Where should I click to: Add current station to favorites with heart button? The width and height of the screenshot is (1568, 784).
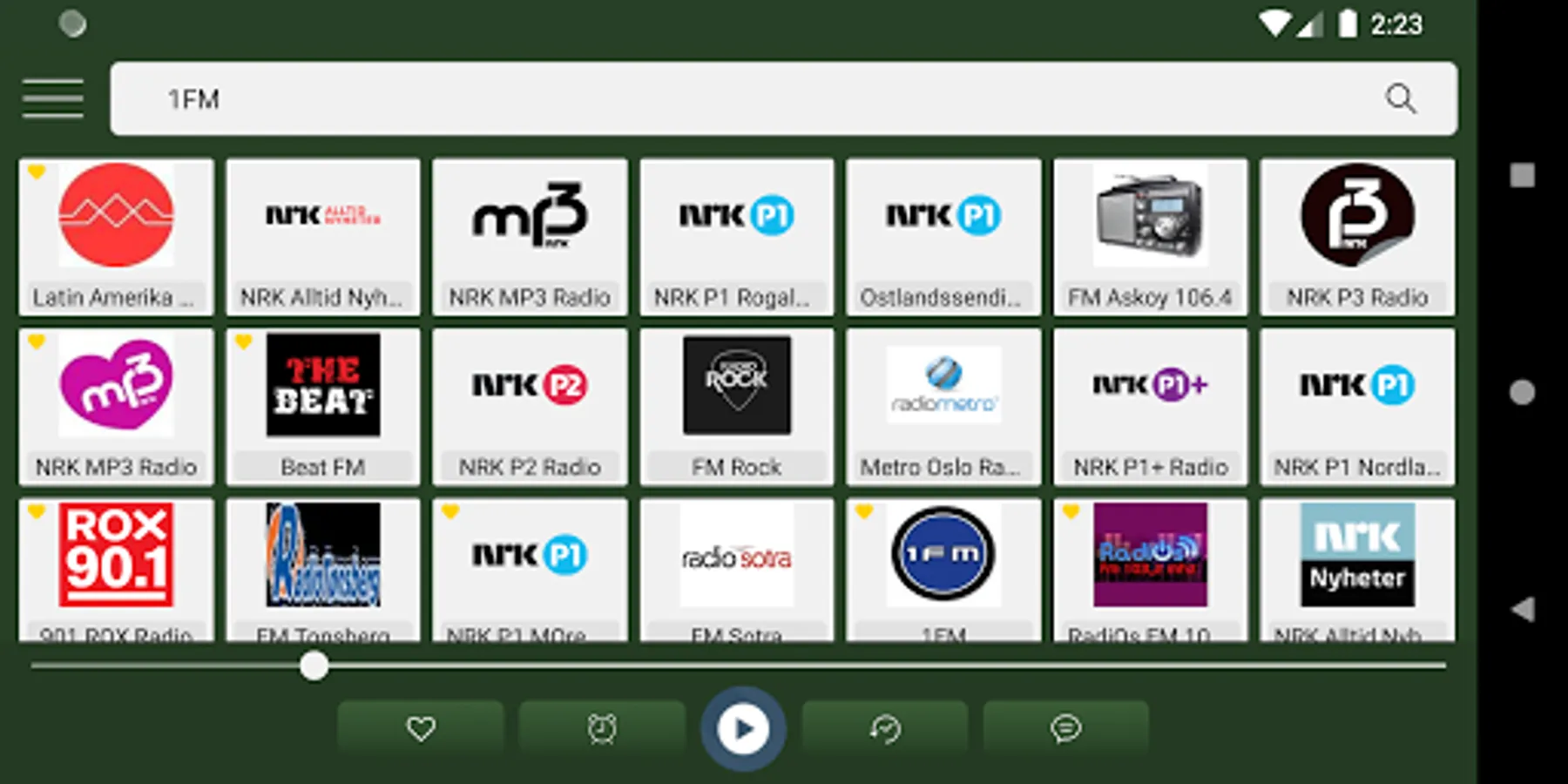(x=421, y=727)
